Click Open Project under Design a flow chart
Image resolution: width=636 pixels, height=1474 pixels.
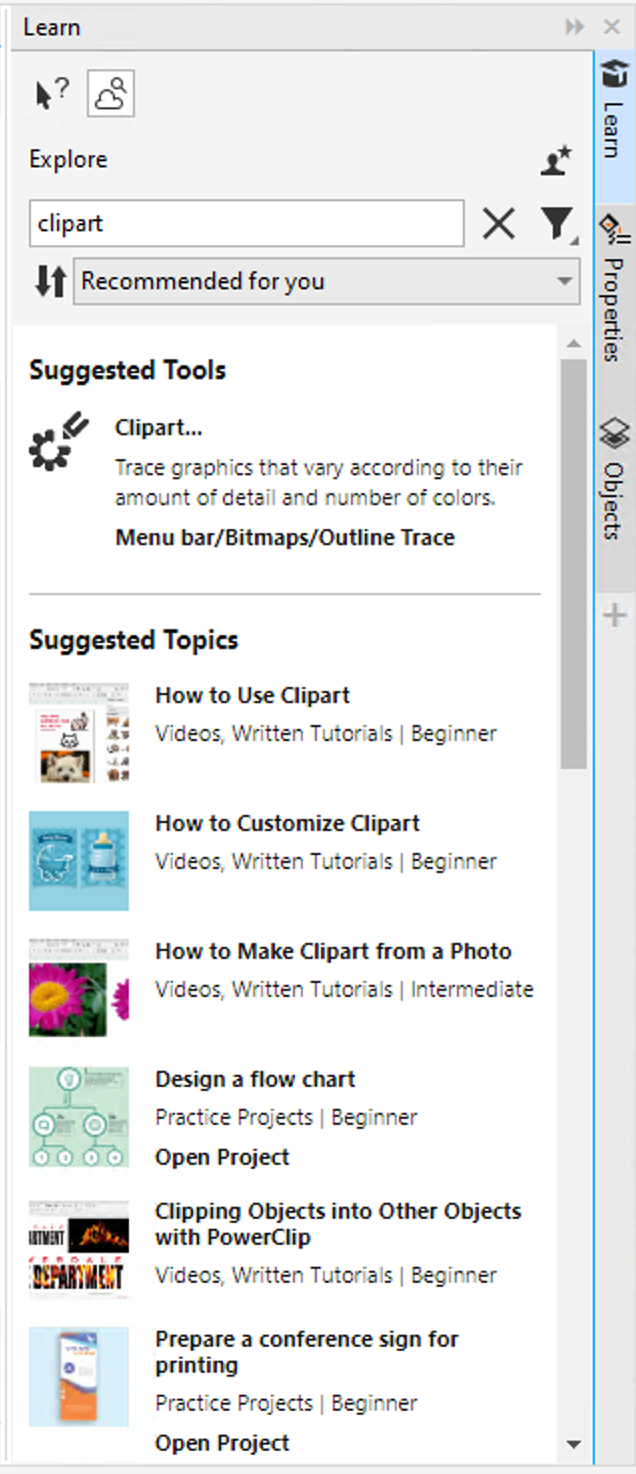point(222,1157)
